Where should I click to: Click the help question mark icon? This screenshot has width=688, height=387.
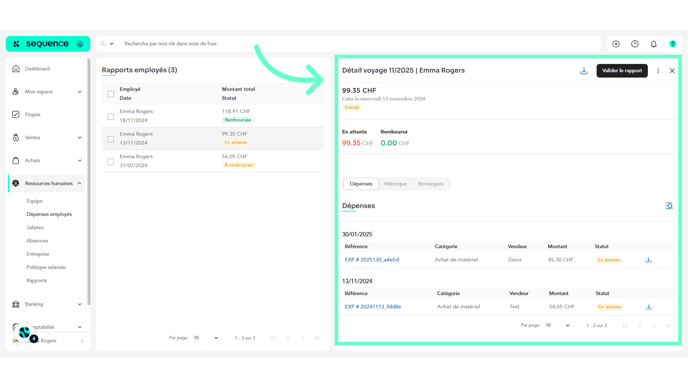point(673,44)
